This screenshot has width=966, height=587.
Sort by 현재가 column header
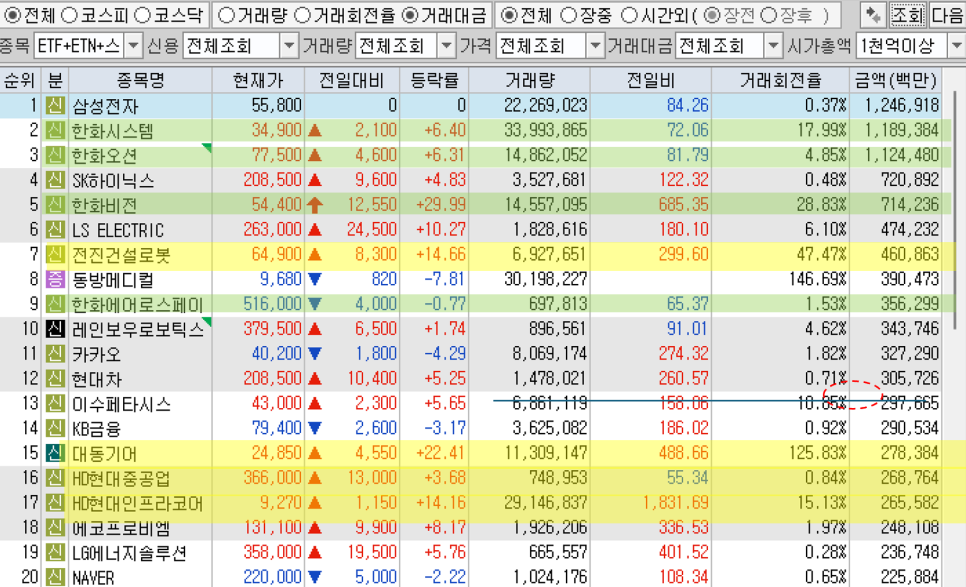click(x=258, y=80)
